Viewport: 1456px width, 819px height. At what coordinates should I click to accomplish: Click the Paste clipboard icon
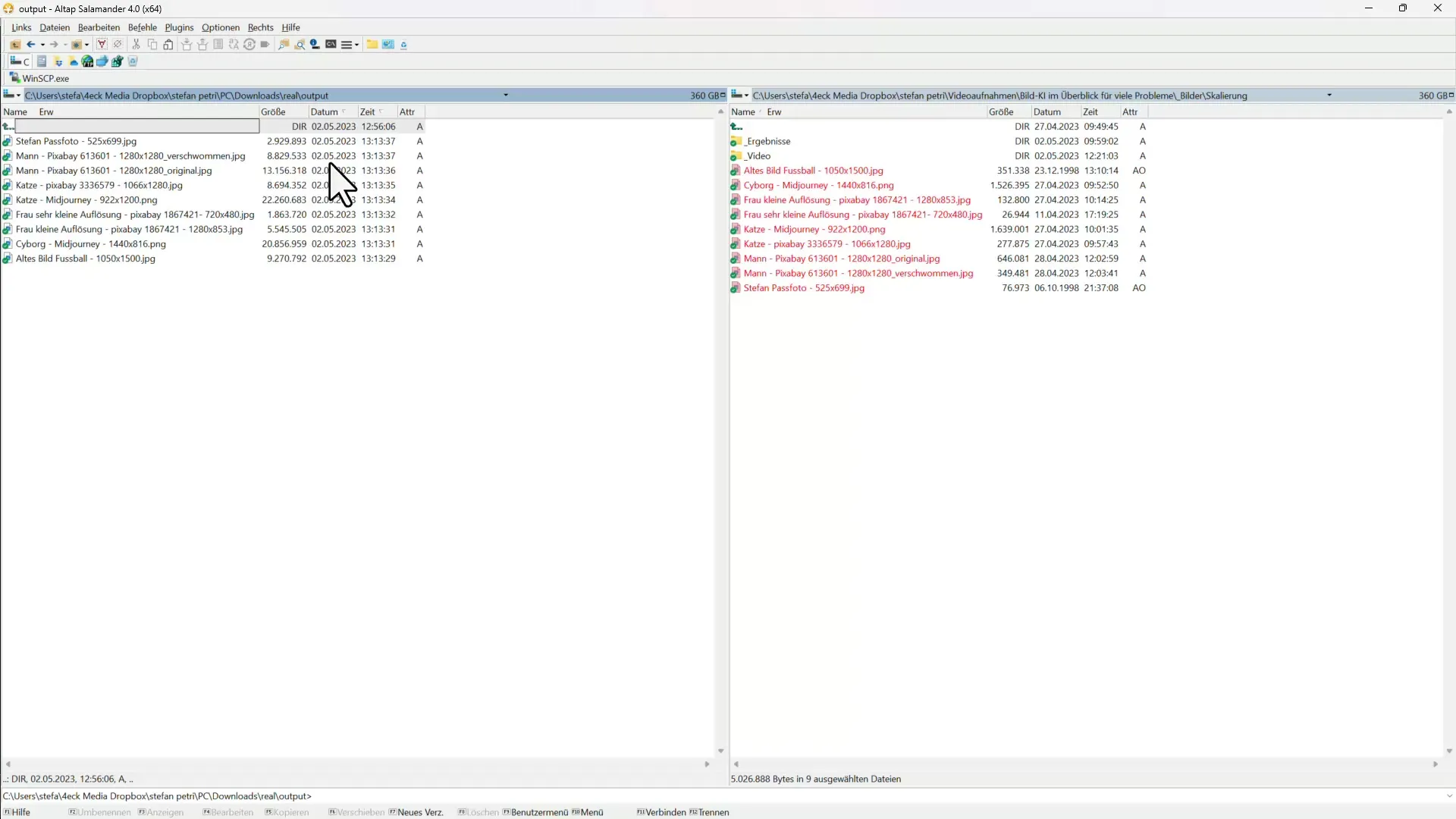coord(168,45)
